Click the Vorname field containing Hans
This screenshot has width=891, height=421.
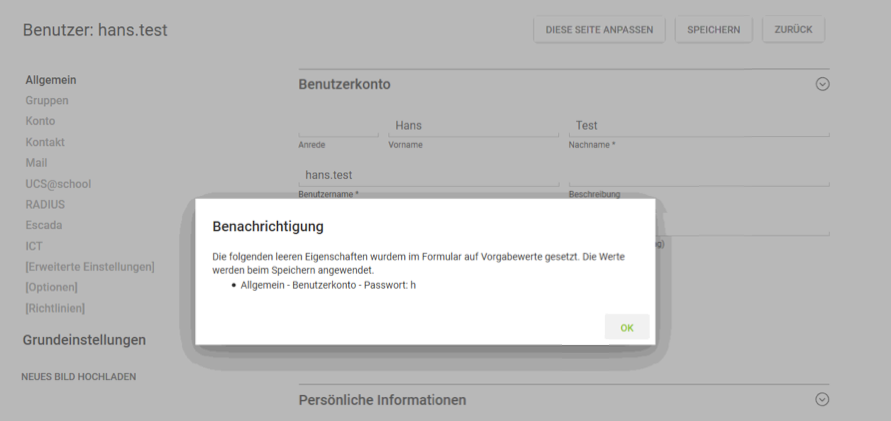tap(473, 126)
